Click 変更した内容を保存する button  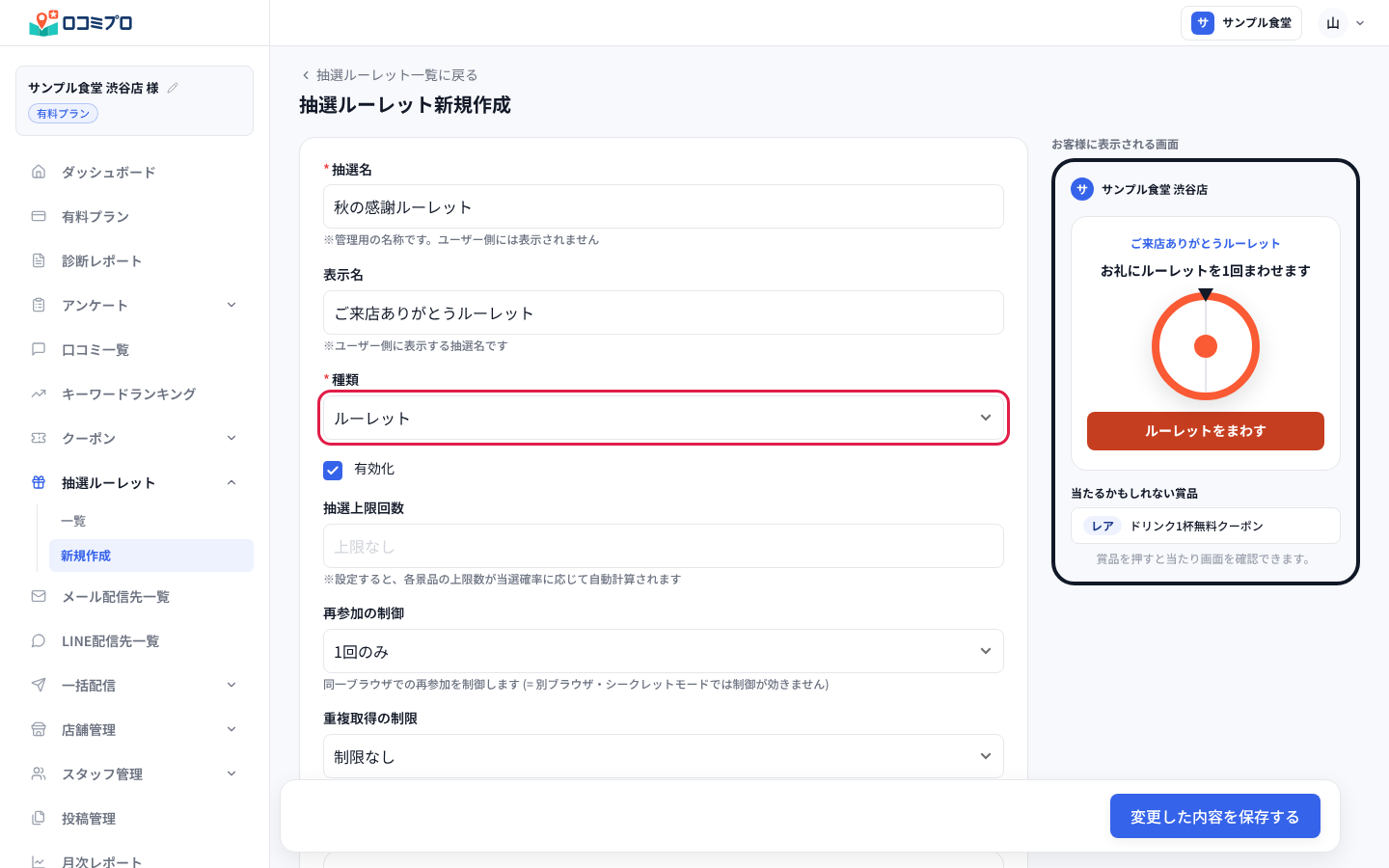1215,816
